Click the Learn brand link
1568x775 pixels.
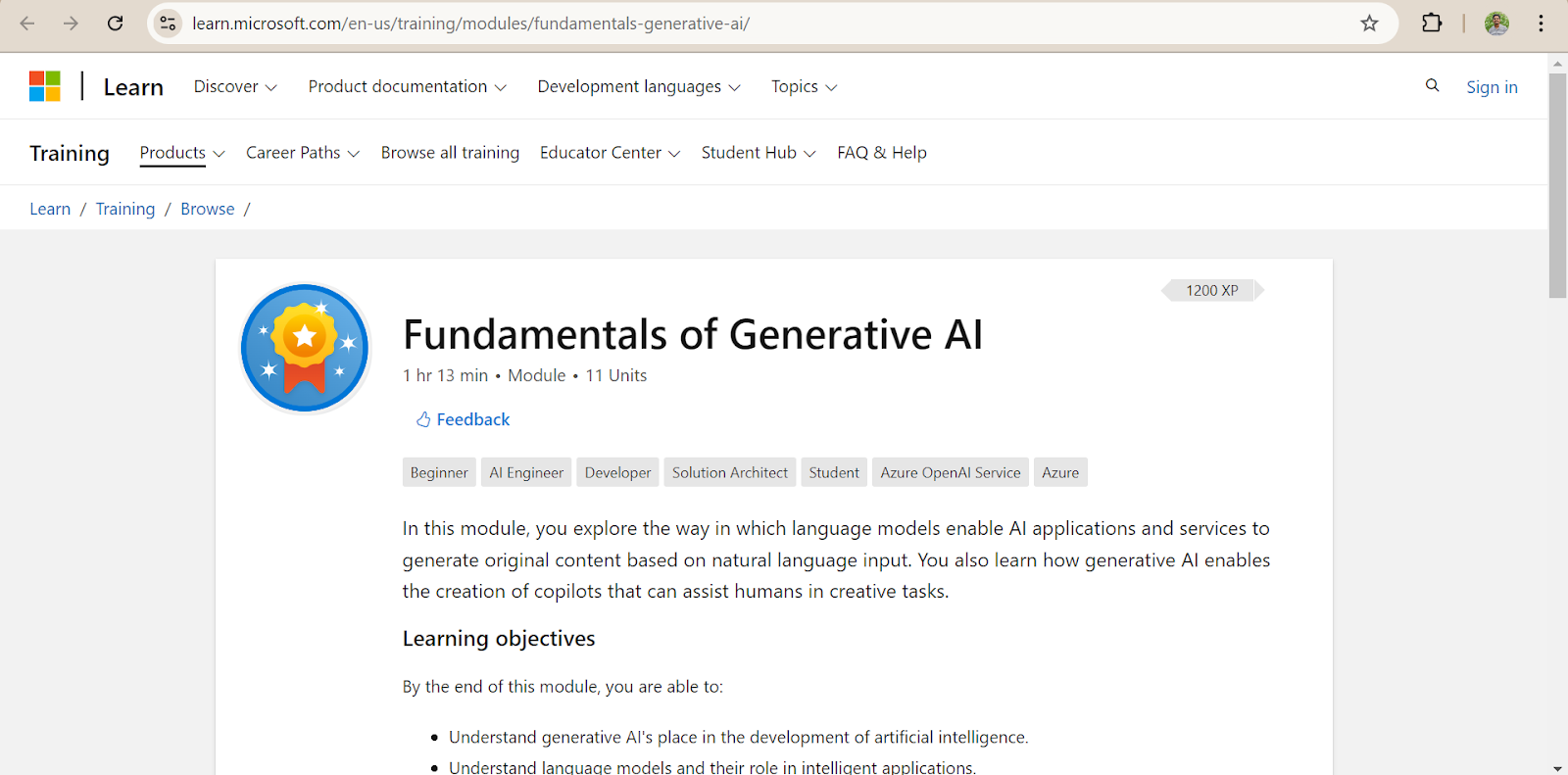tap(133, 87)
